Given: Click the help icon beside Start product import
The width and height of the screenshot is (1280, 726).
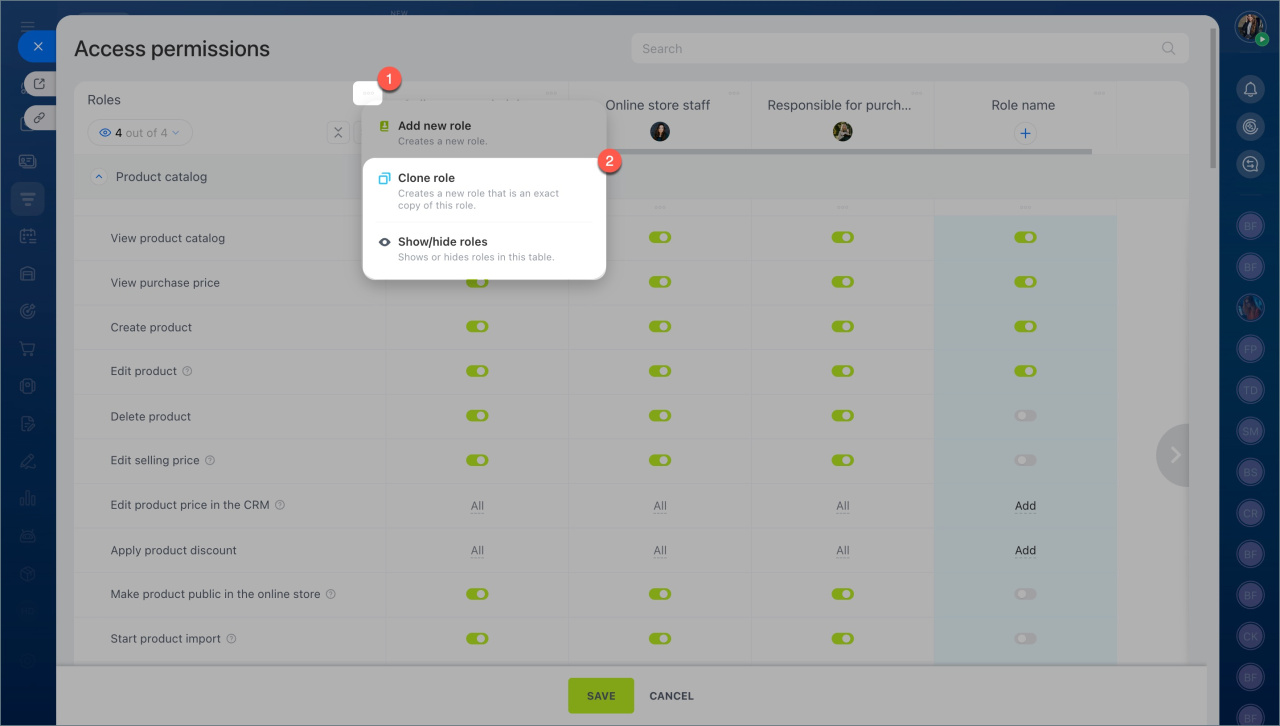Looking at the screenshot, I should [x=231, y=639].
